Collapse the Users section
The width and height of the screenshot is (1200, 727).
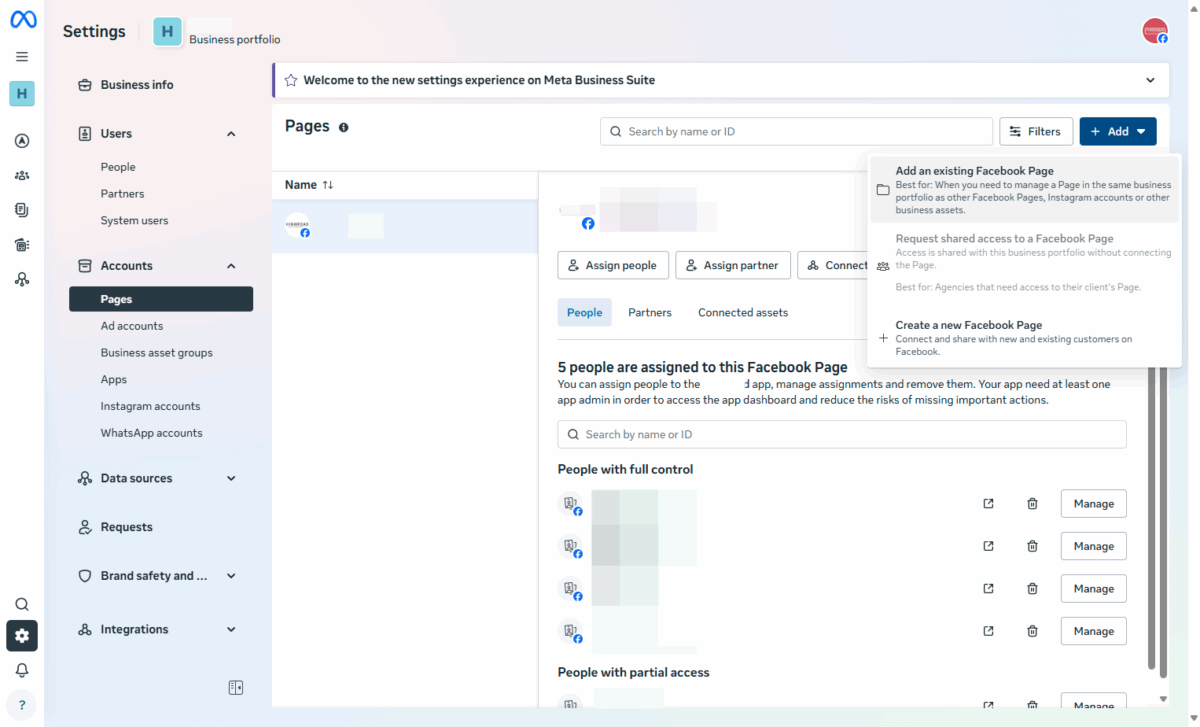coord(231,134)
